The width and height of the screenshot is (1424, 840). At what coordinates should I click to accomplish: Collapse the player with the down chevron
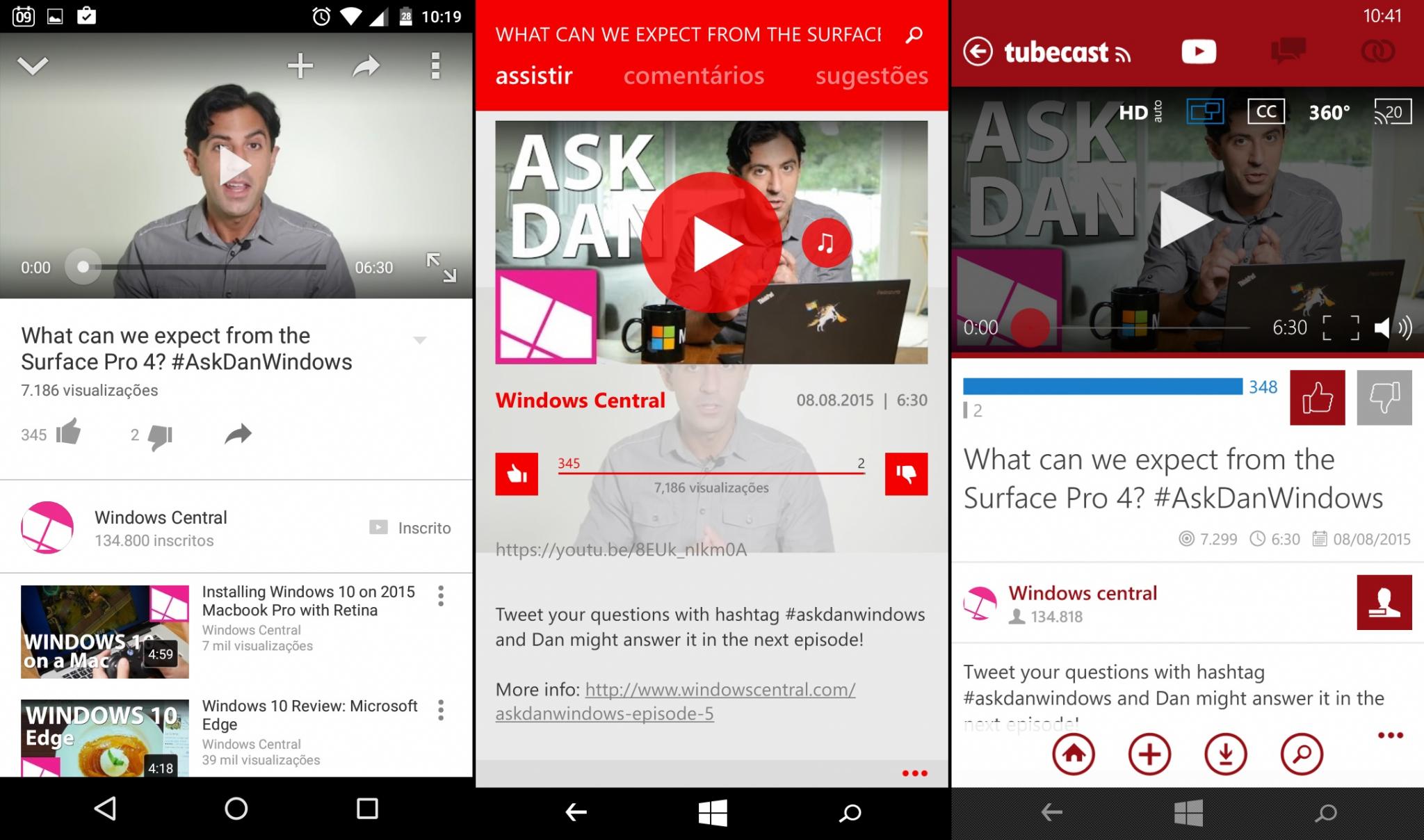[33, 66]
